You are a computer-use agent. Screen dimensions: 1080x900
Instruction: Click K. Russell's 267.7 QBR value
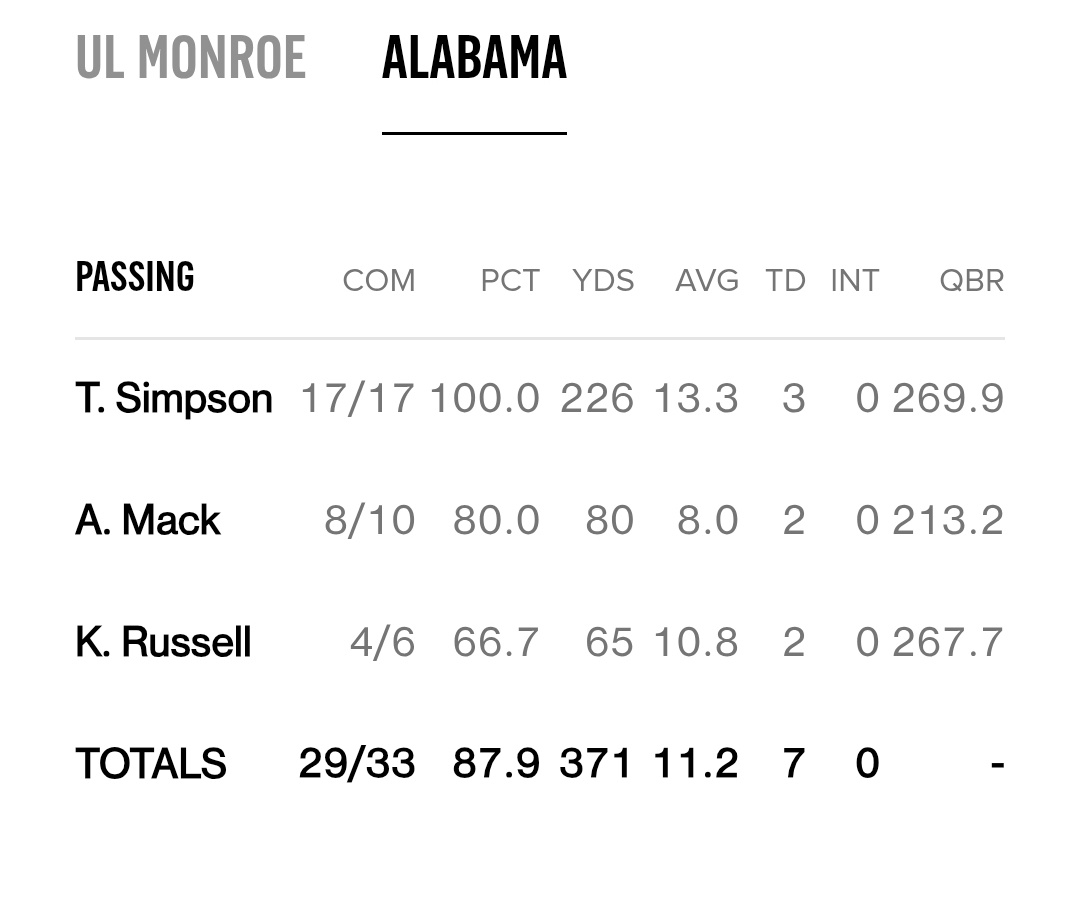tap(948, 642)
